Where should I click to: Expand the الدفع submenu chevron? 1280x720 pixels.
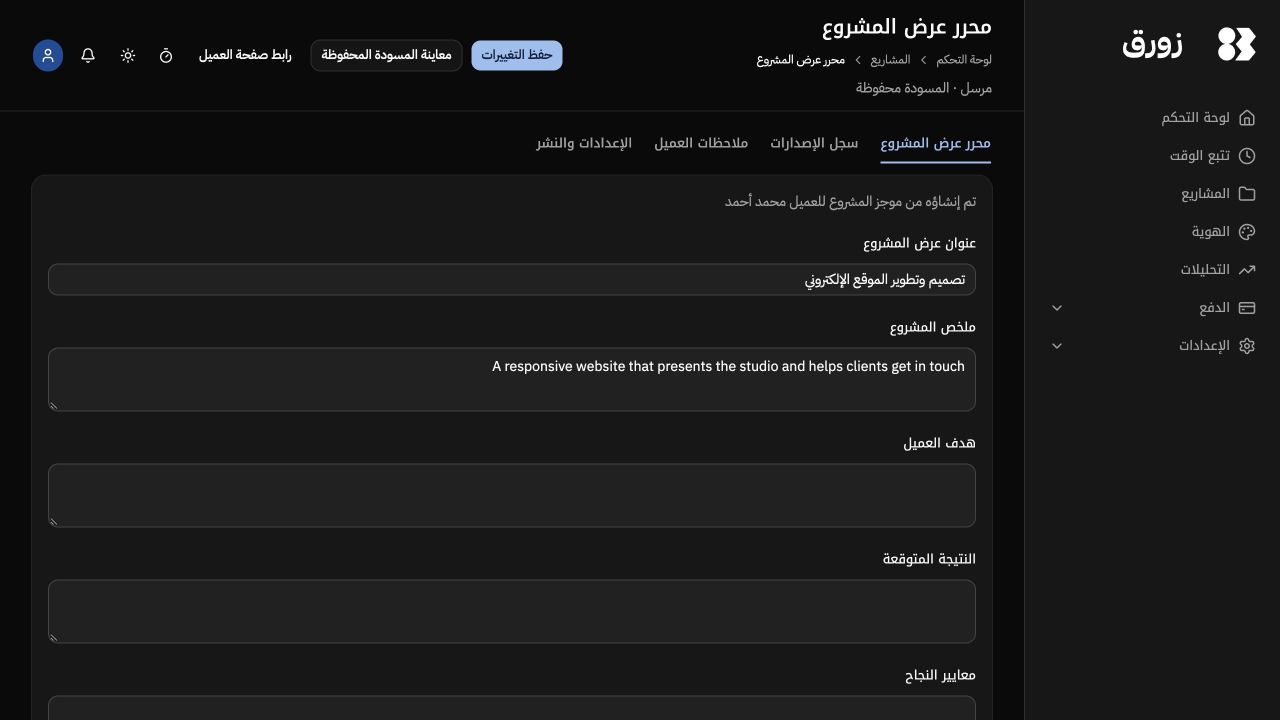1057,308
